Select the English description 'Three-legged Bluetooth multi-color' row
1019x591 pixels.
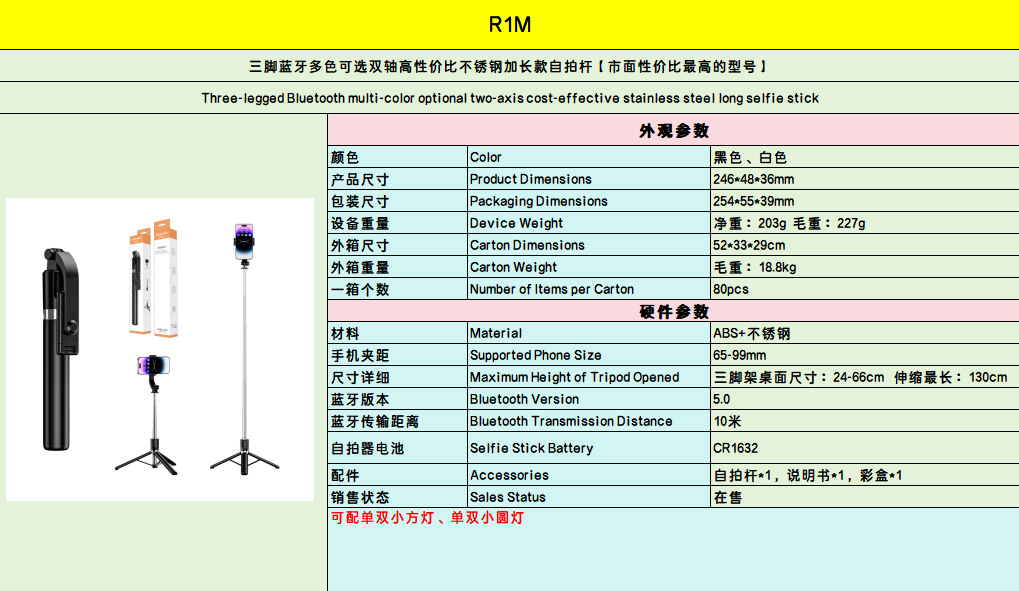click(x=510, y=98)
